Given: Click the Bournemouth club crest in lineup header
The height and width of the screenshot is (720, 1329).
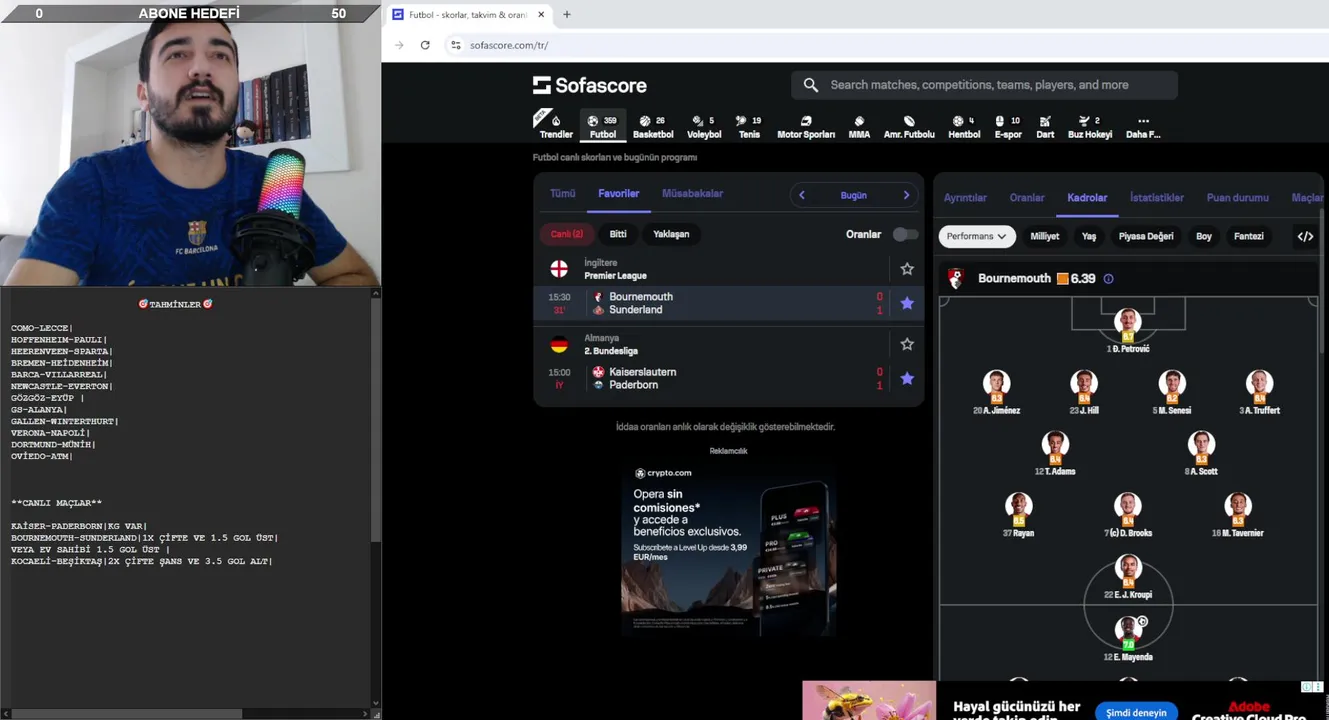Looking at the screenshot, I should (956, 279).
